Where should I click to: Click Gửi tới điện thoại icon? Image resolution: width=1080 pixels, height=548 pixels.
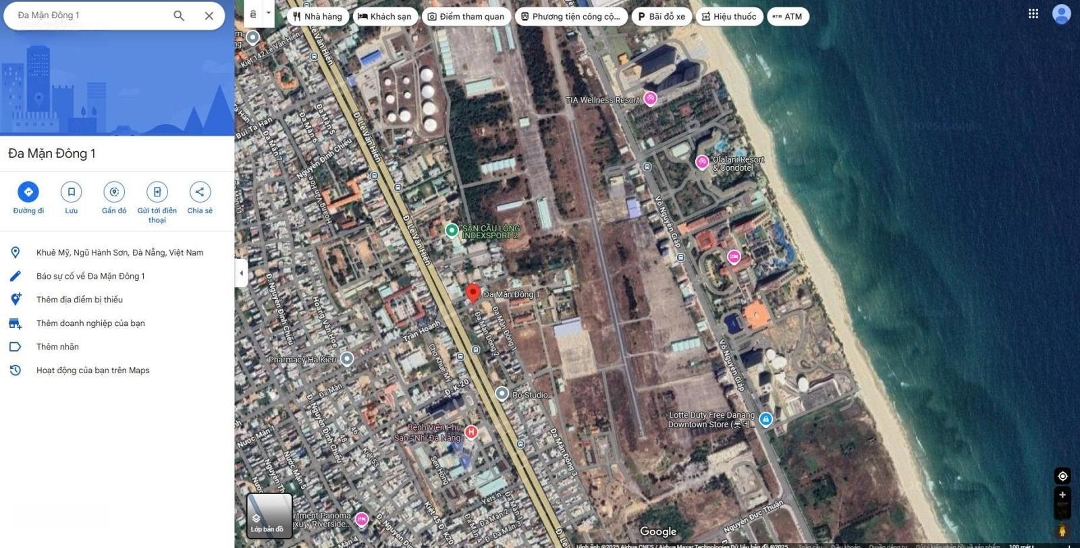click(x=157, y=192)
